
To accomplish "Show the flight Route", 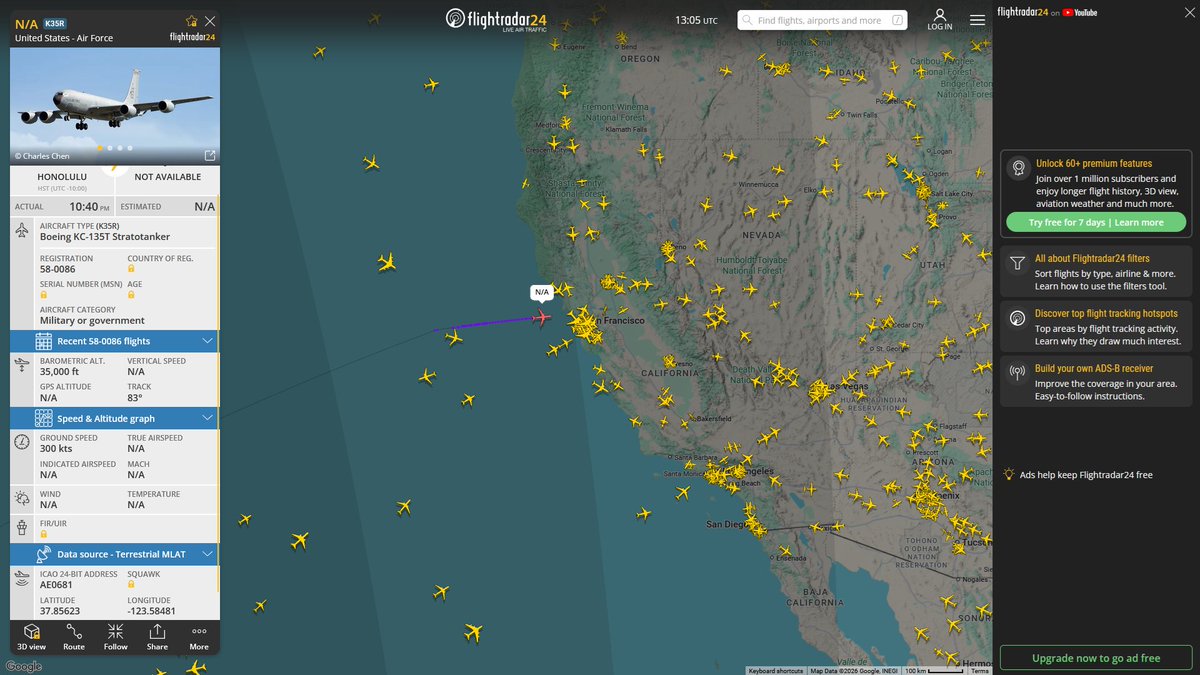I will point(74,637).
